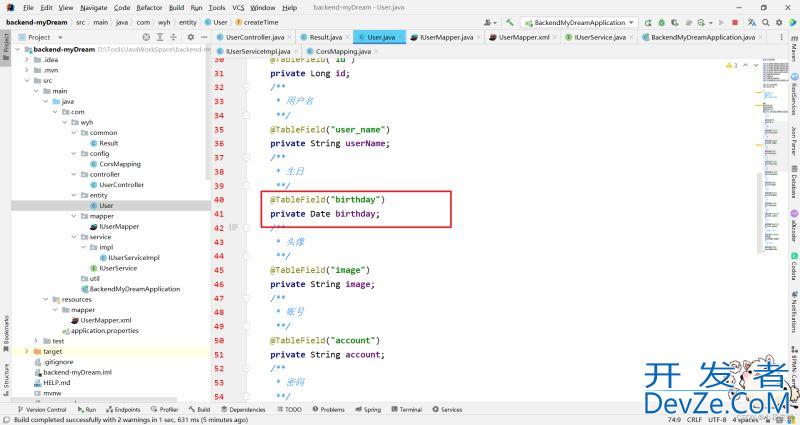The image size is (800, 425).
Task: Click more tabs vertical dots button
Action: pyautogui.click(x=781, y=37)
